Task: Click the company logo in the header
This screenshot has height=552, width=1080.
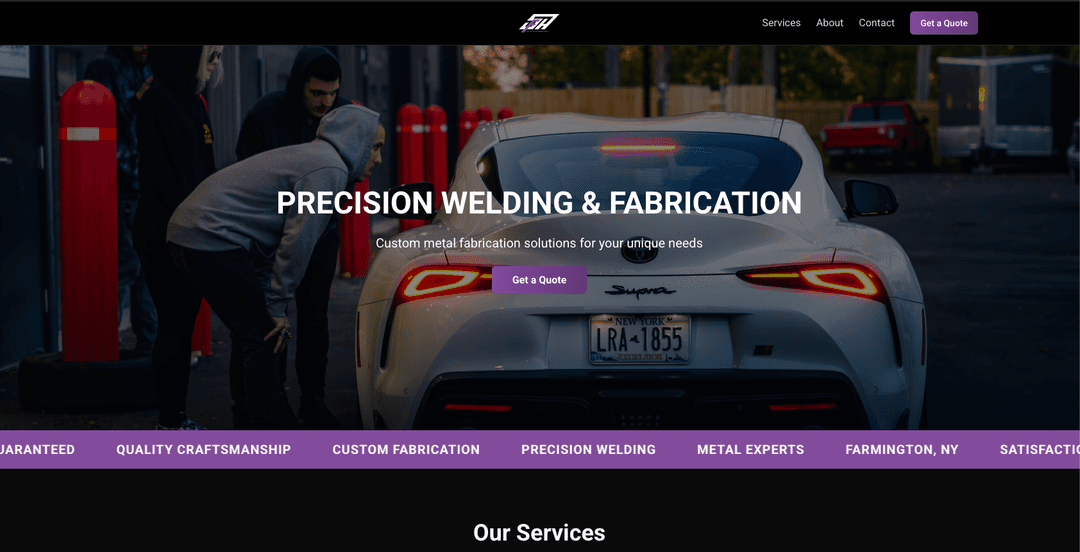Action: (539, 23)
